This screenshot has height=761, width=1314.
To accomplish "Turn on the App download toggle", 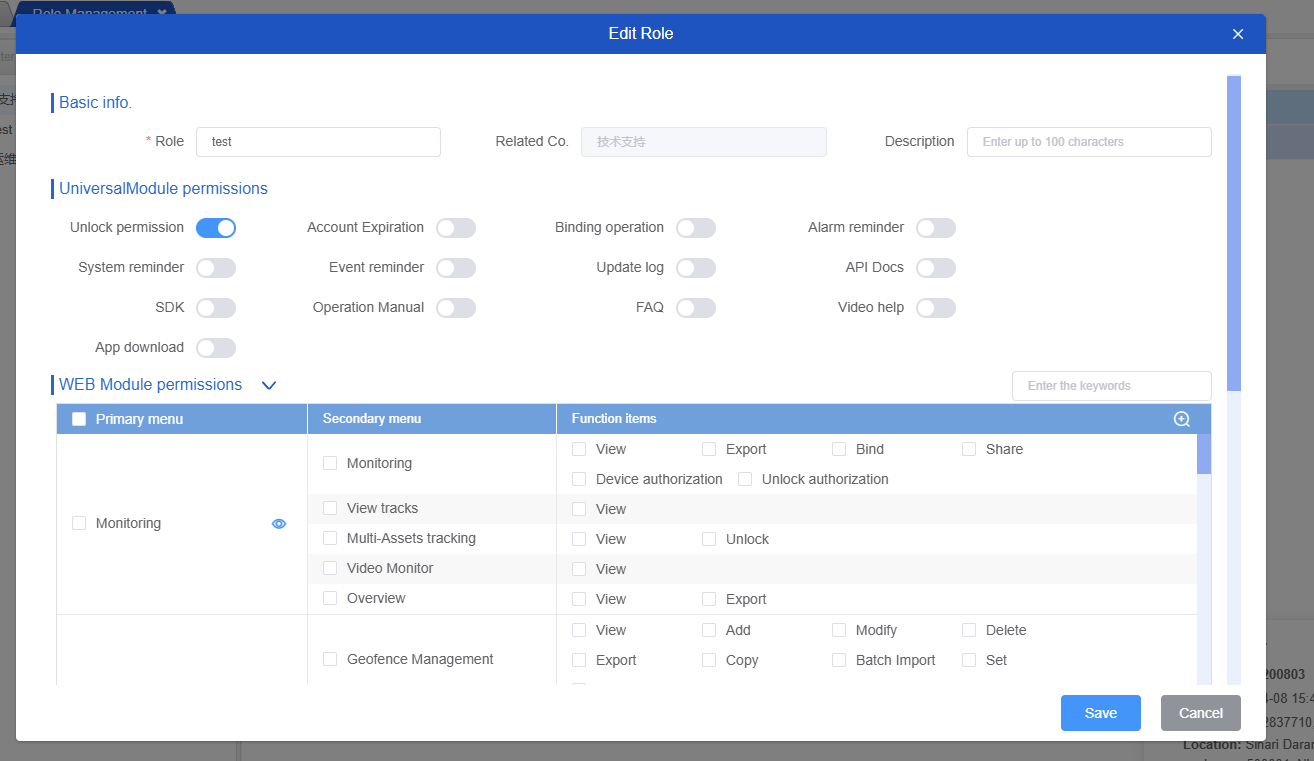I will [216, 348].
